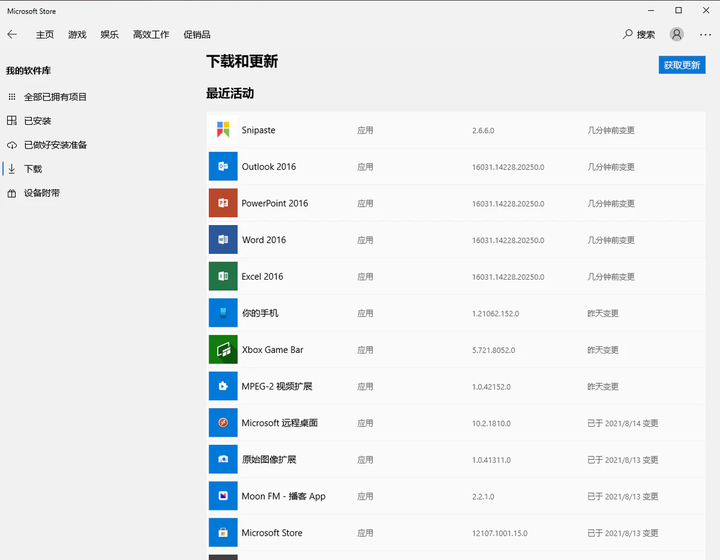
Task: Click the MPEG-2 视频扩展 icon
Action: (x=223, y=386)
